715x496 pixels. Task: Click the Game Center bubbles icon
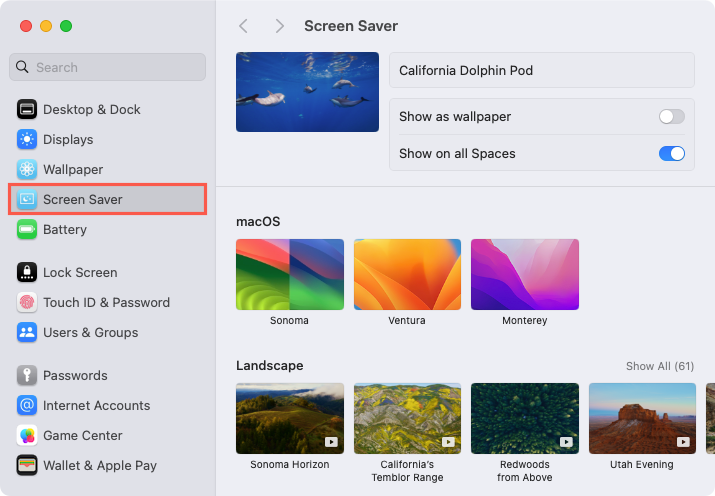27,435
